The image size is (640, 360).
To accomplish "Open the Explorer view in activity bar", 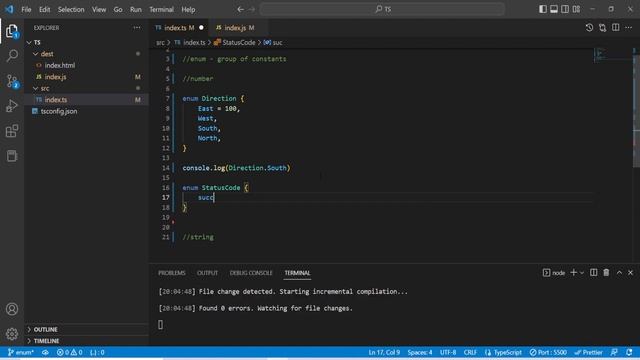I will click(12, 31).
